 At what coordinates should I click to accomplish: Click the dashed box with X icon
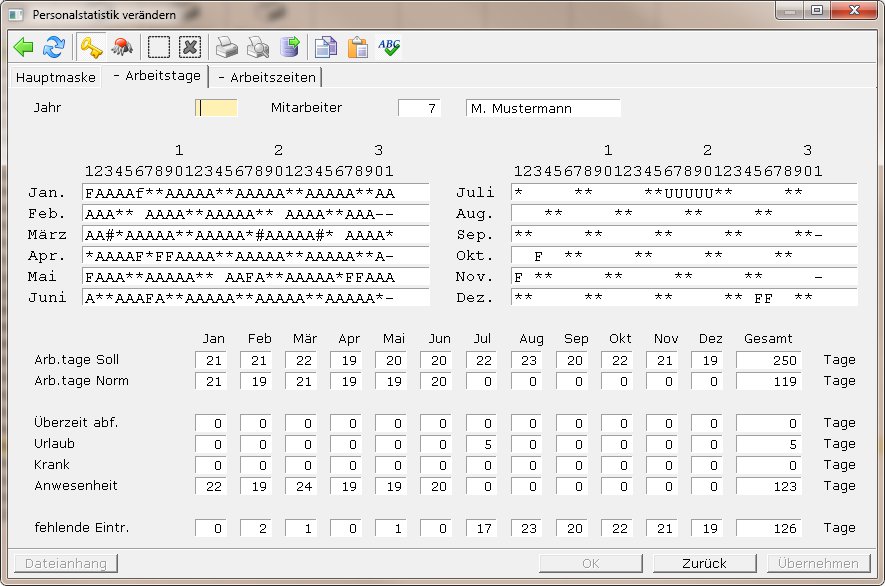[x=190, y=47]
